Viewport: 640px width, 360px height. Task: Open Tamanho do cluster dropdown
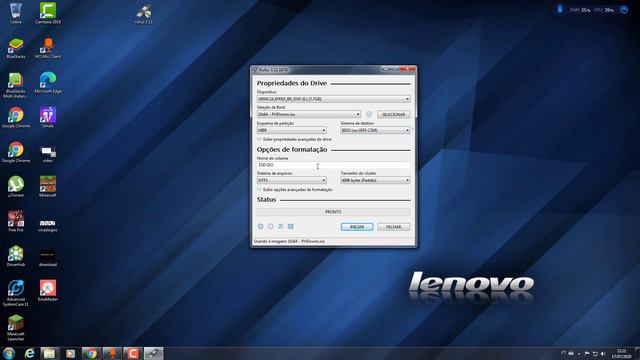[x=375, y=180]
